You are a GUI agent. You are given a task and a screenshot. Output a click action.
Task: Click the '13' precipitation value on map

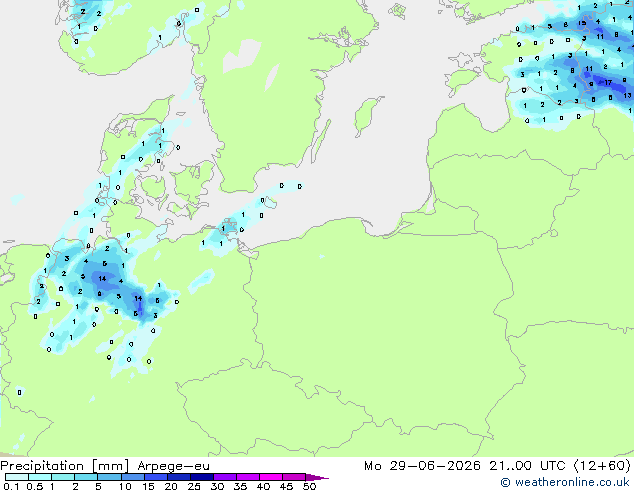coord(627,95)
